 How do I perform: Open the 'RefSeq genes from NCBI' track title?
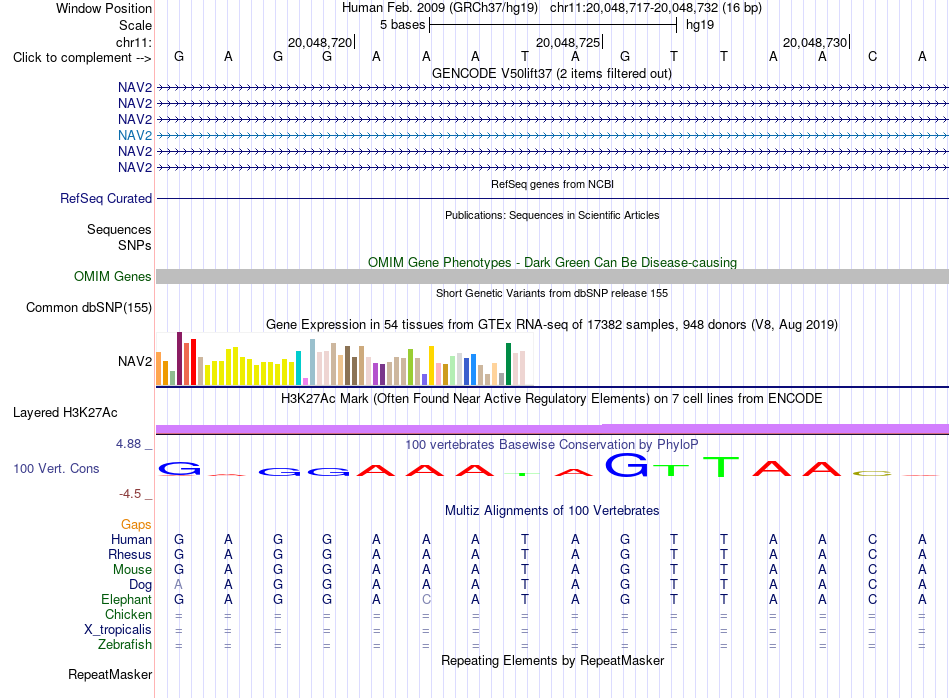coord(552,184)
